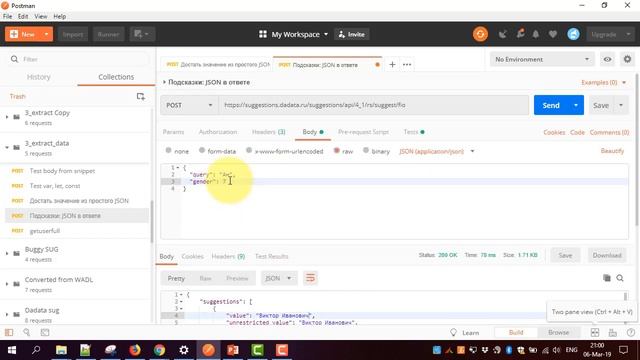Open the response JSON format dropdown
This screenshot has height=360, width=640.
click(278, 278)
